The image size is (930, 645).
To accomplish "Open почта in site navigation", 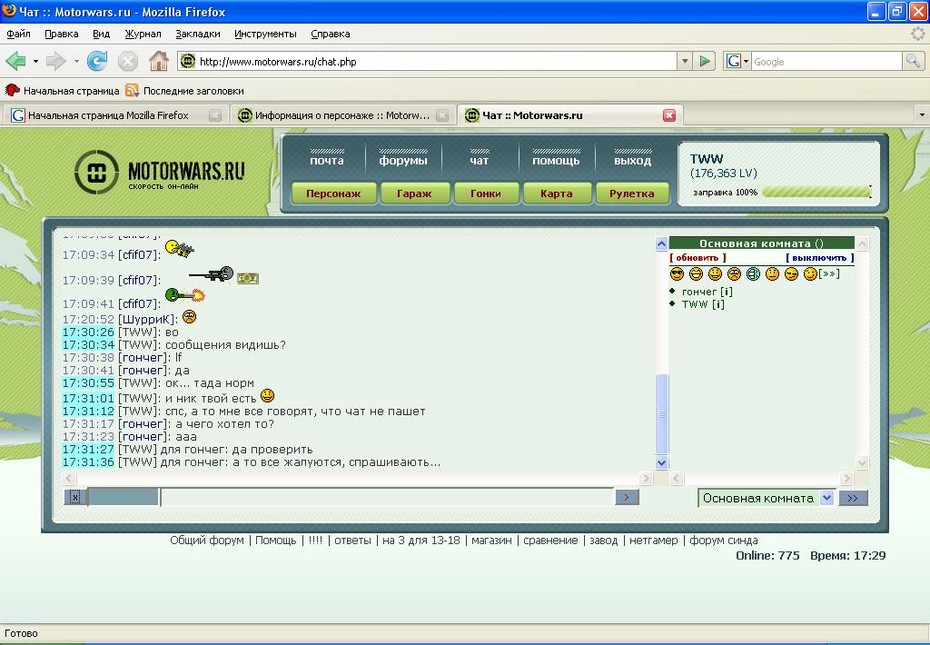I will (x=327, y=160).
